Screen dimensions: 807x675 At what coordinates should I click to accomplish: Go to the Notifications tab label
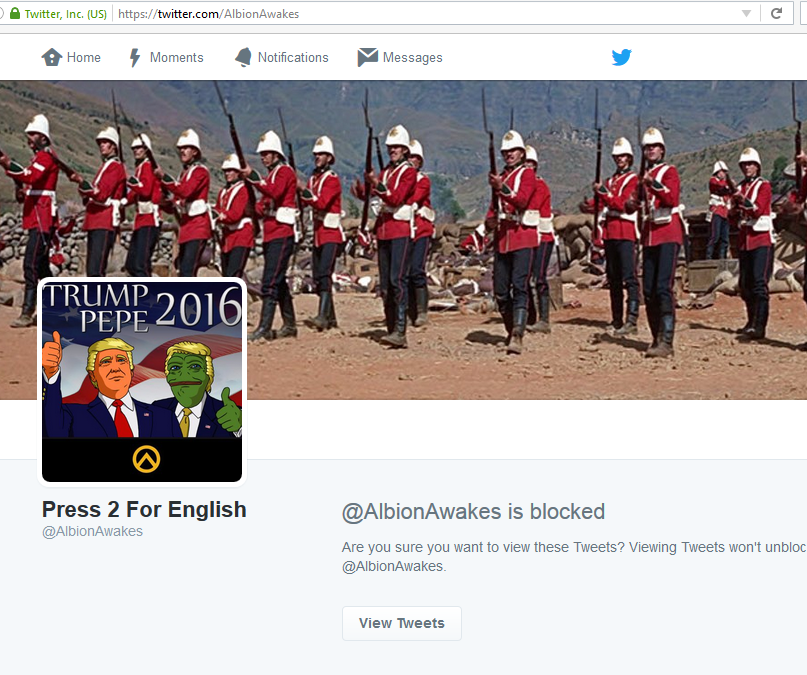(x=293, y=58)
